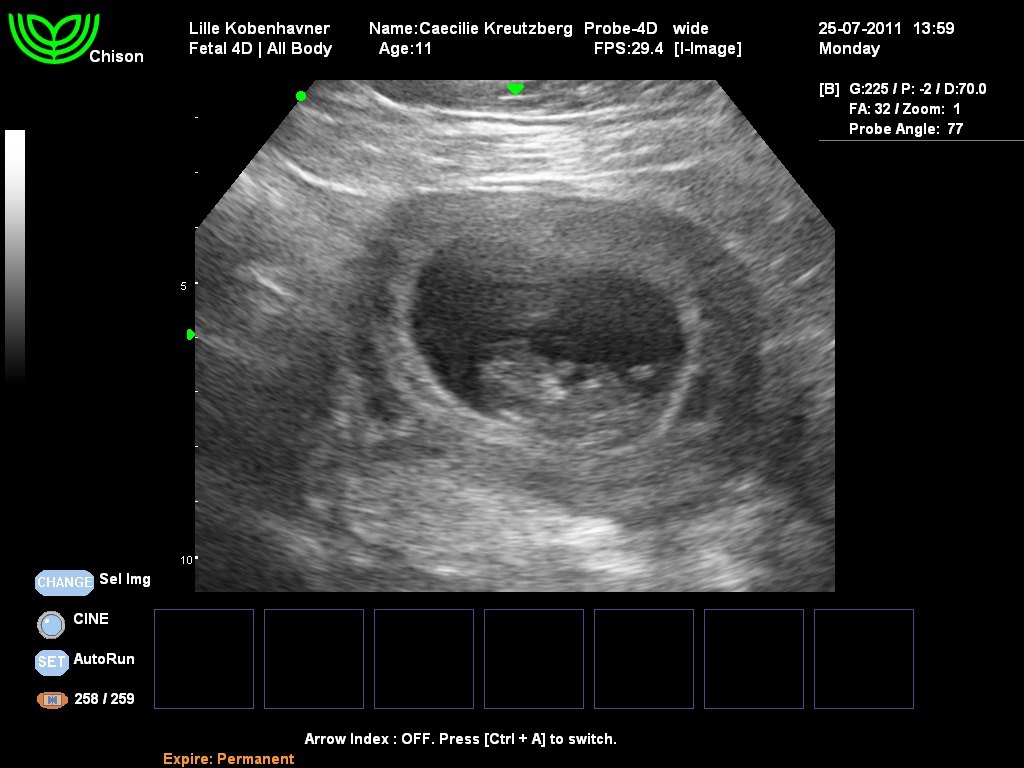1024x768 pixels.
Task: Click the grayscale brightness bar
Action: click(15, 255)
